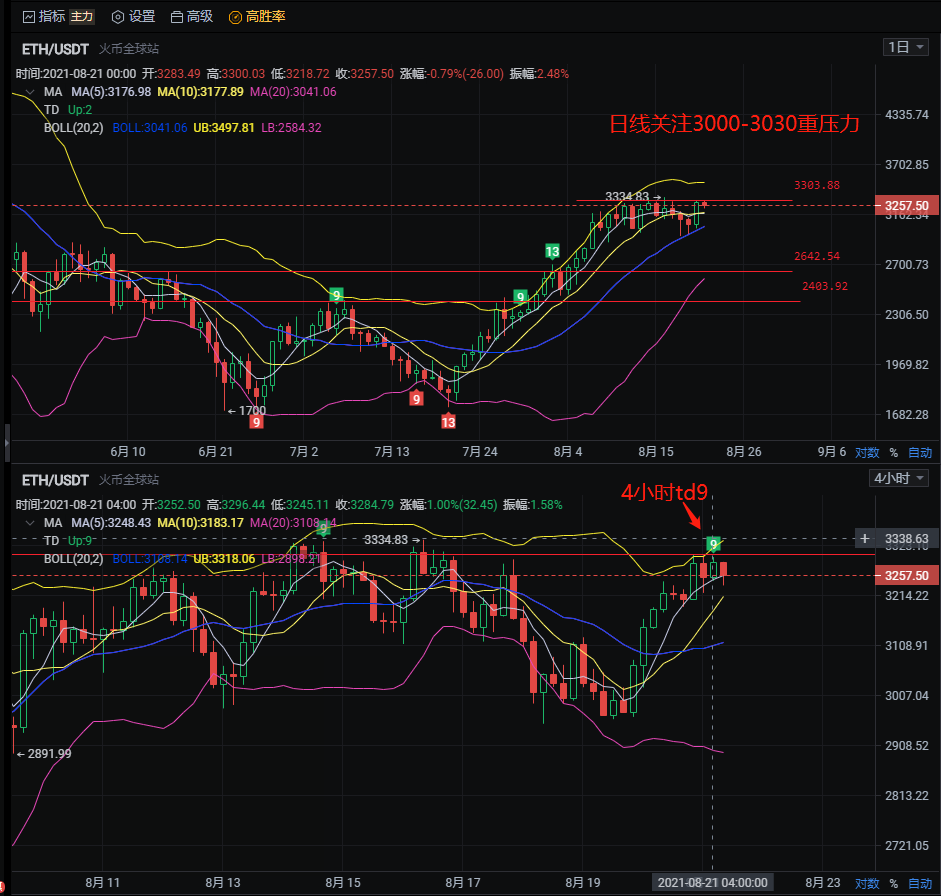
Task: Toggle 对数 log scale on daily chart
Action: point(866,452)
